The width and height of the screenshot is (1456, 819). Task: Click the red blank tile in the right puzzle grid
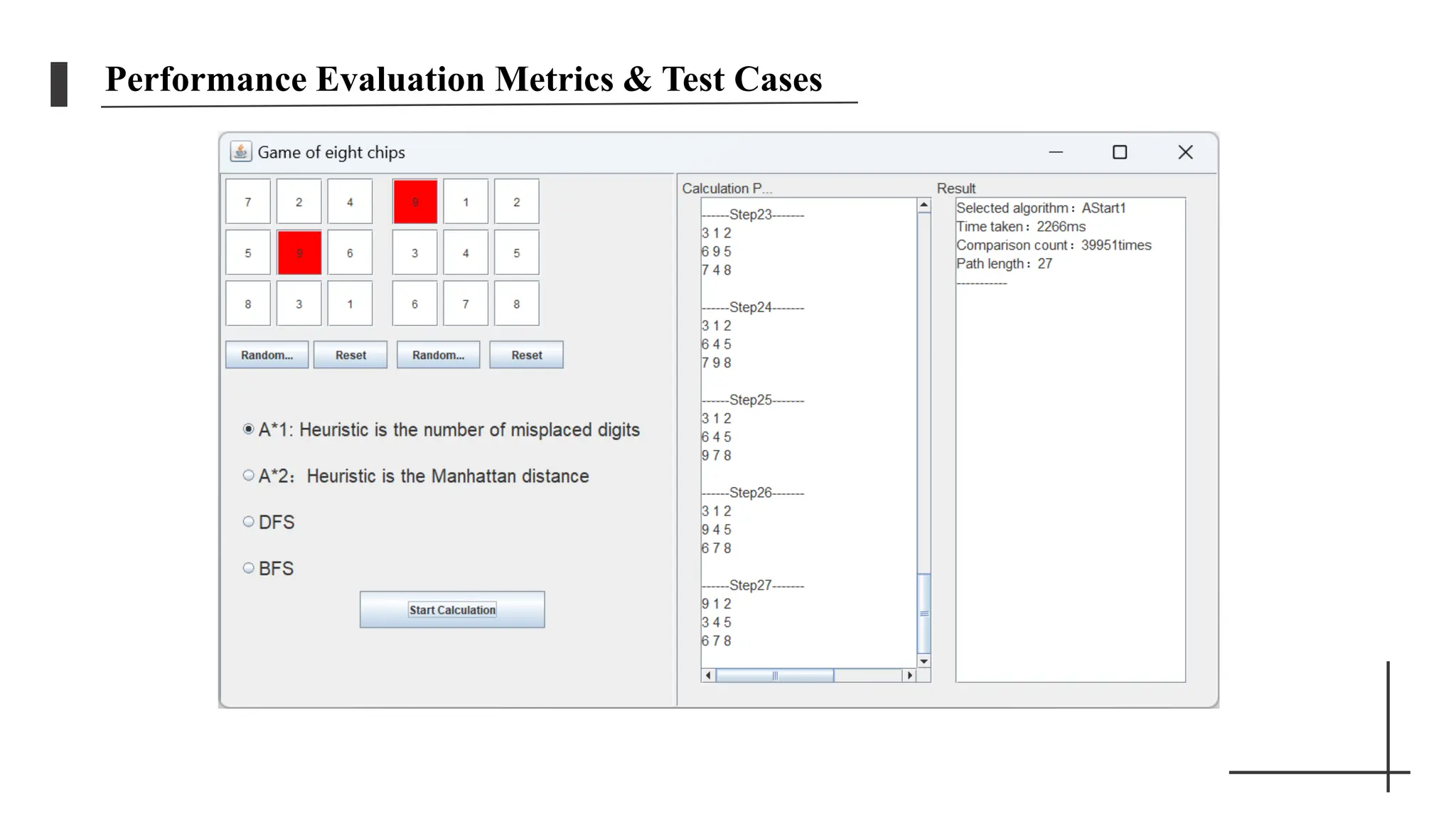coord(415,202)
